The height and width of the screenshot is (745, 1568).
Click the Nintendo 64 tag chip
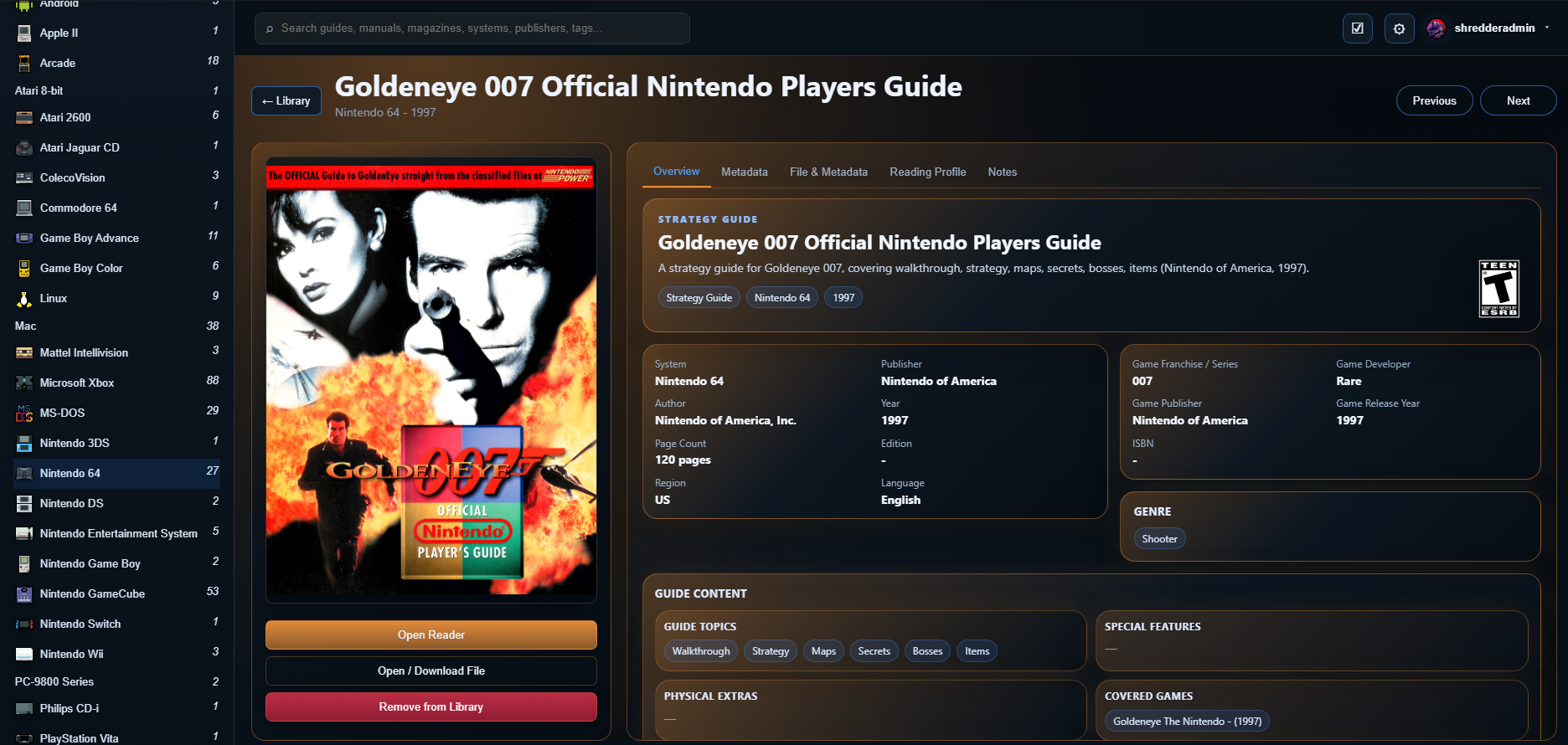coord(782,297)
